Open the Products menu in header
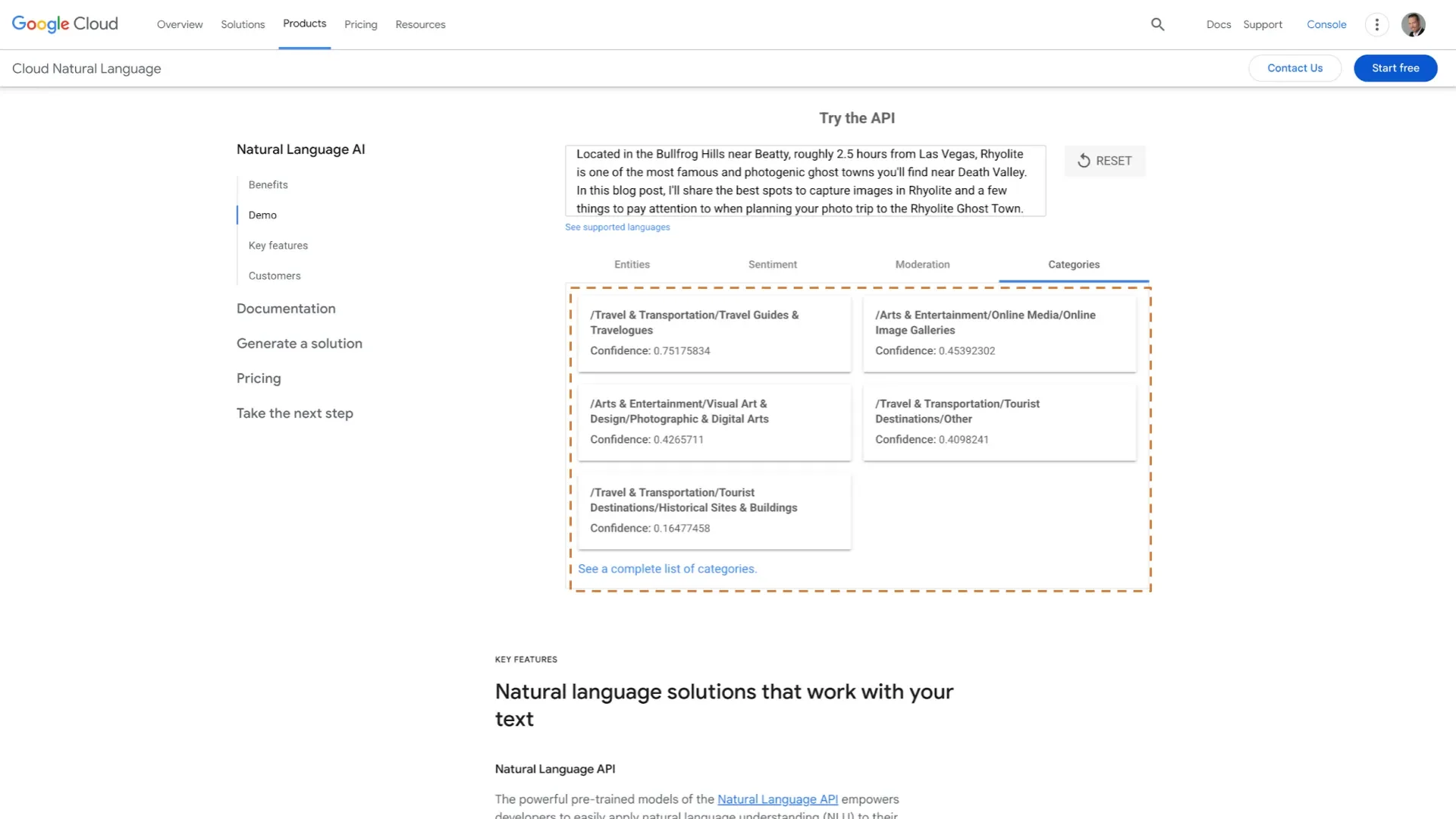Screen dimensions: 1456x819 click(304, 24)
